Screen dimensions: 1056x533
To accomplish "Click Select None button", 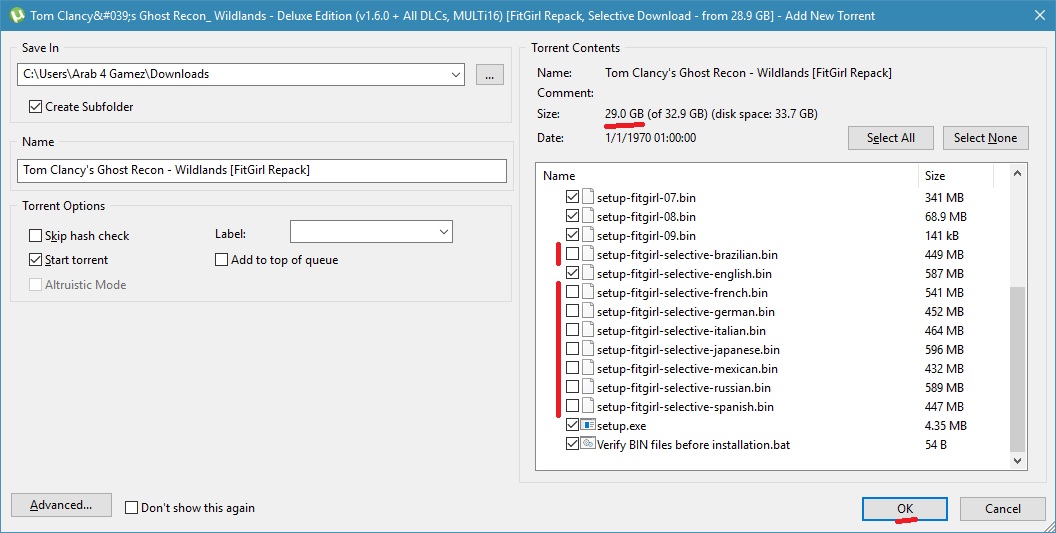I will pos(985,137).
